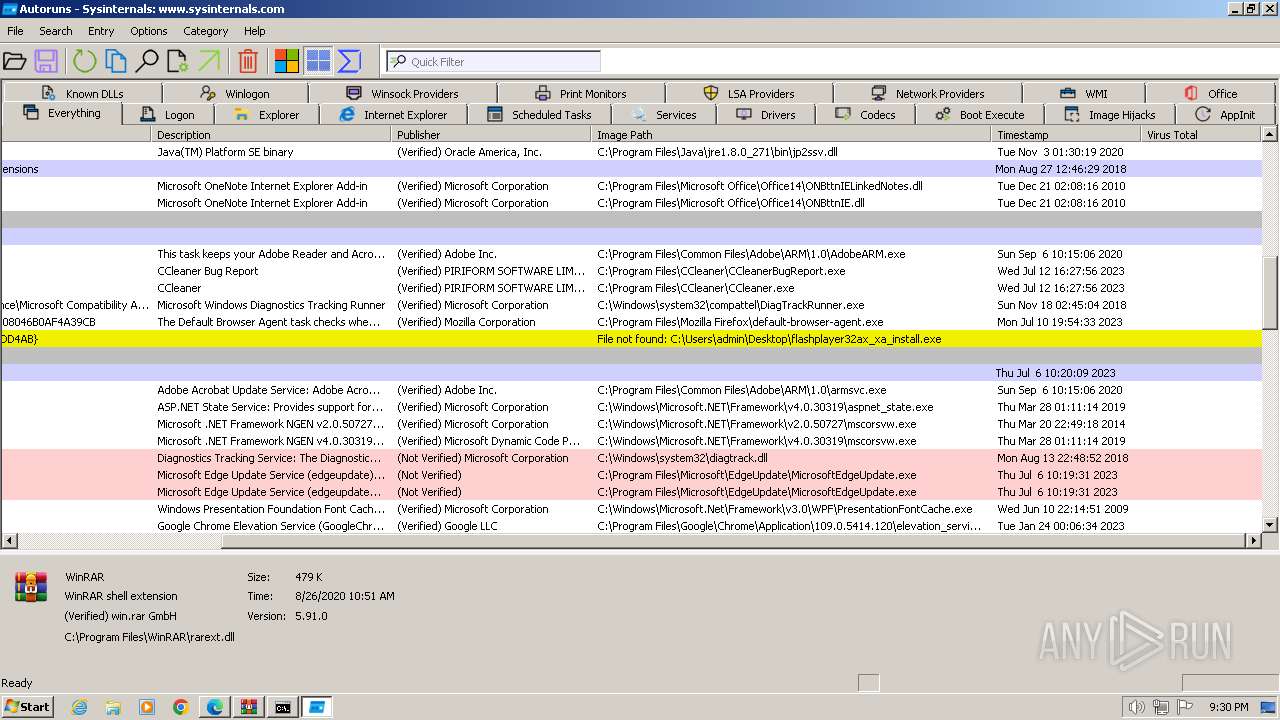
Task: Select the ASP.NET State Service entry
Action: pyautogui.click(x=631, y=407)
